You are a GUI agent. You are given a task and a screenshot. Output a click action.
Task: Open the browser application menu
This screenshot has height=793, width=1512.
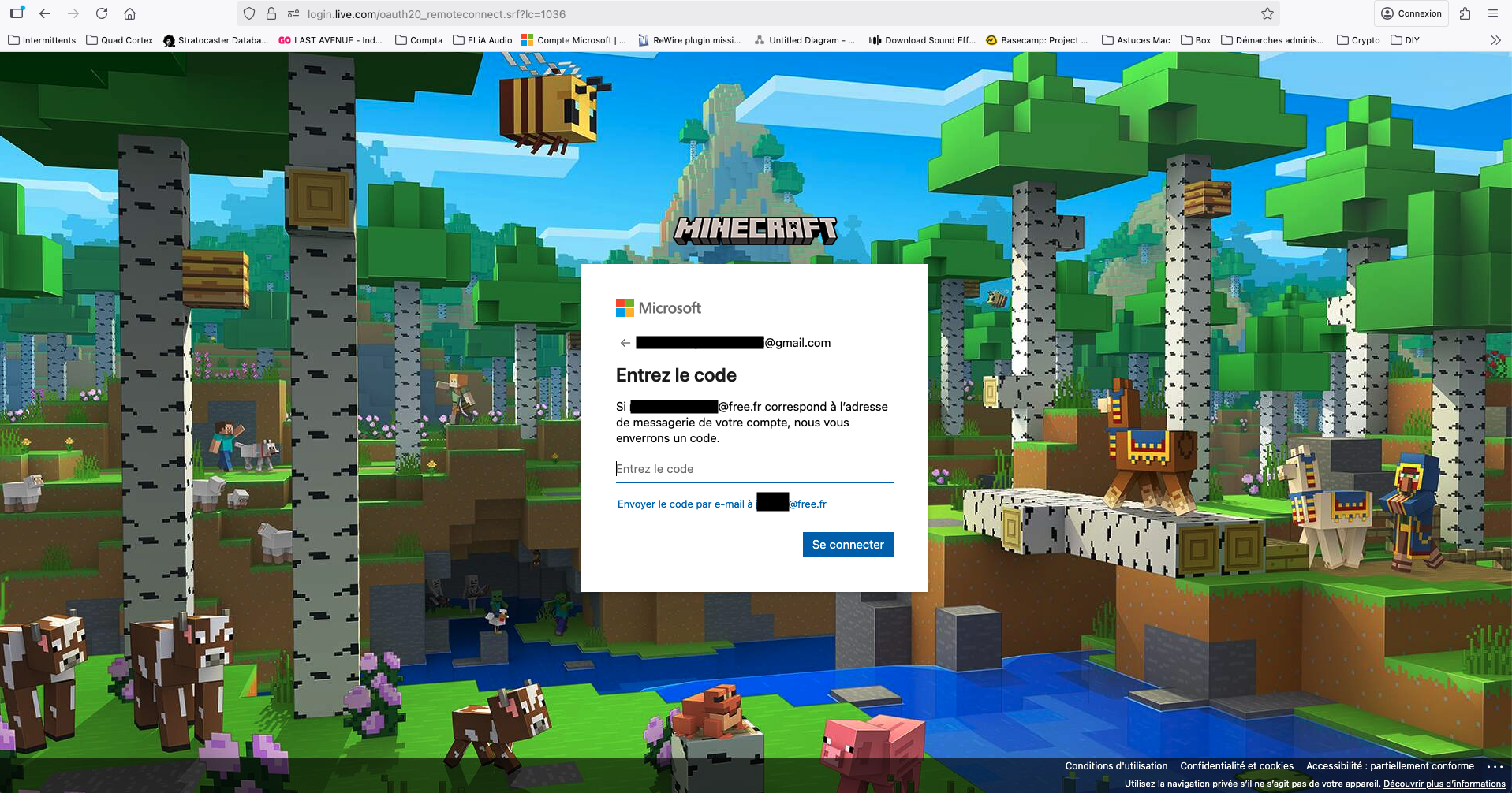pos(1492,13)
